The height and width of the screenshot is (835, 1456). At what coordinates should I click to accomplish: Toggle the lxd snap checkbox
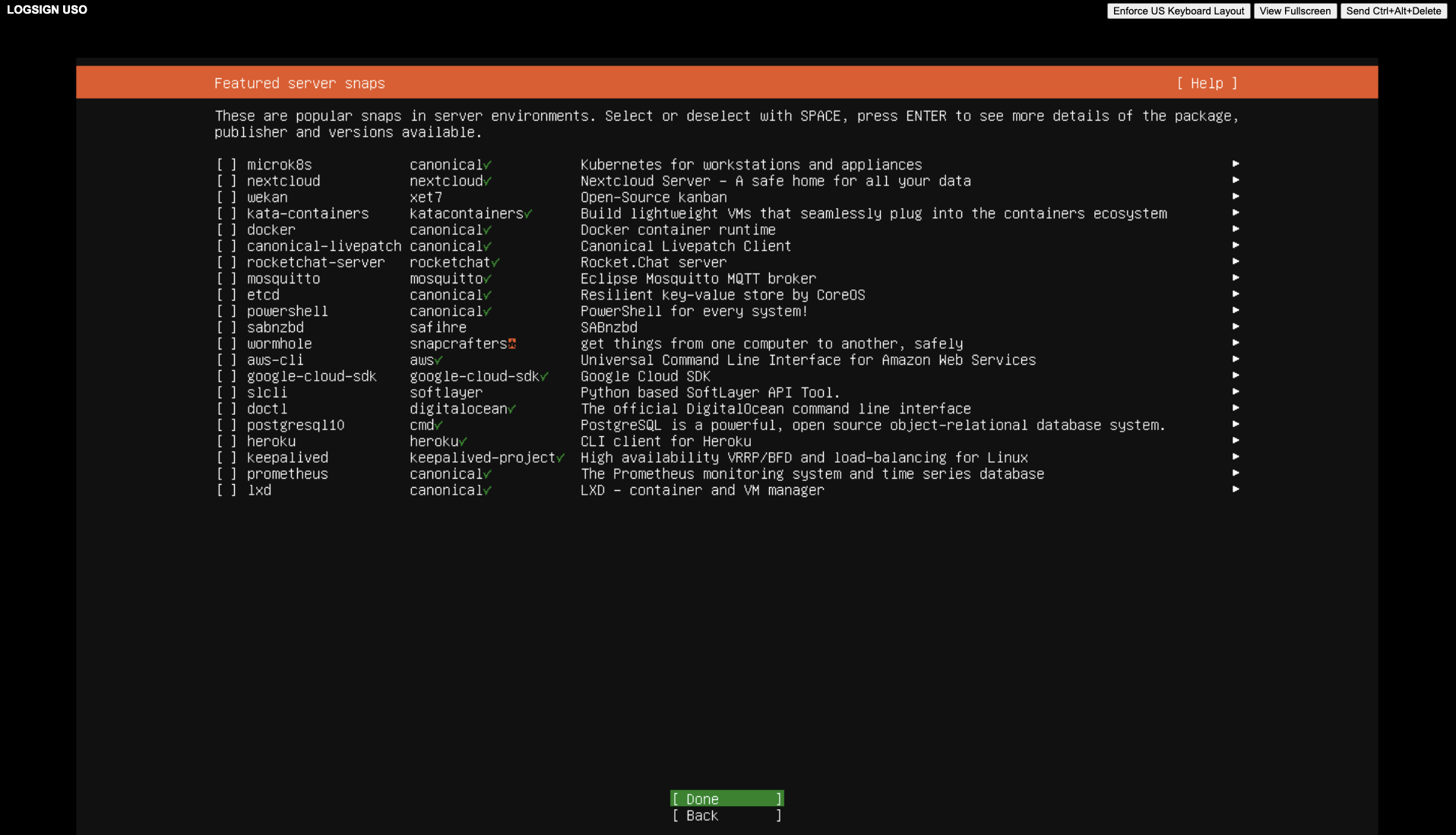point(226,490)
